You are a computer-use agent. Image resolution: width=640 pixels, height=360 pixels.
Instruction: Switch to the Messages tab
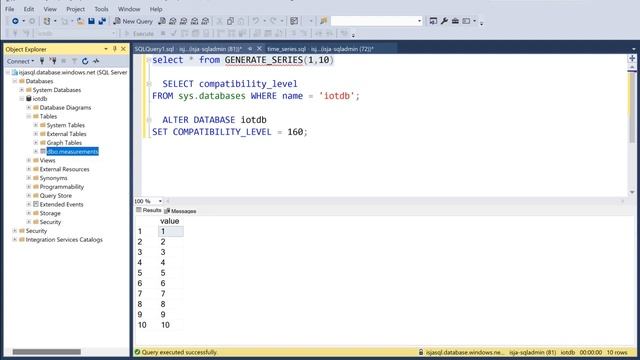(180, 211)
